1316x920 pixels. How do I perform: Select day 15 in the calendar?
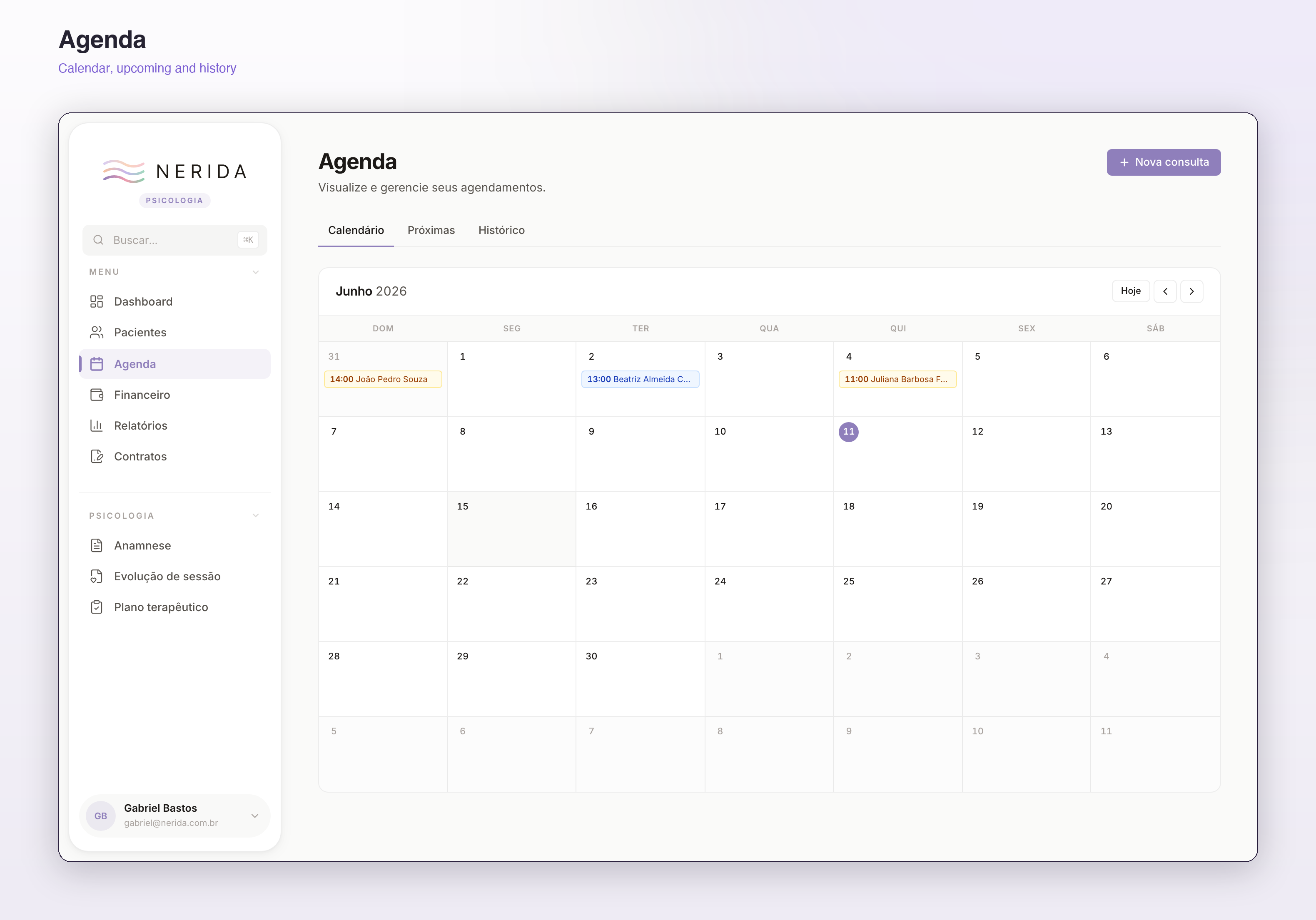pos(512,529)
